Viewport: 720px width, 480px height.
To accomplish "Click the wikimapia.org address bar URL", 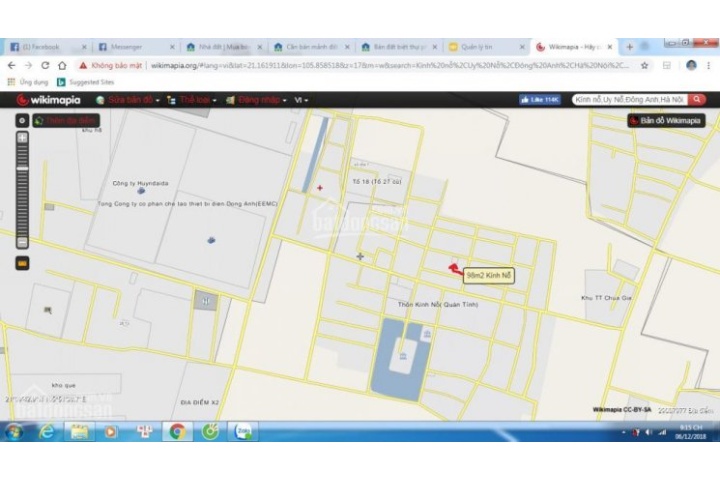I will [389, 66].
